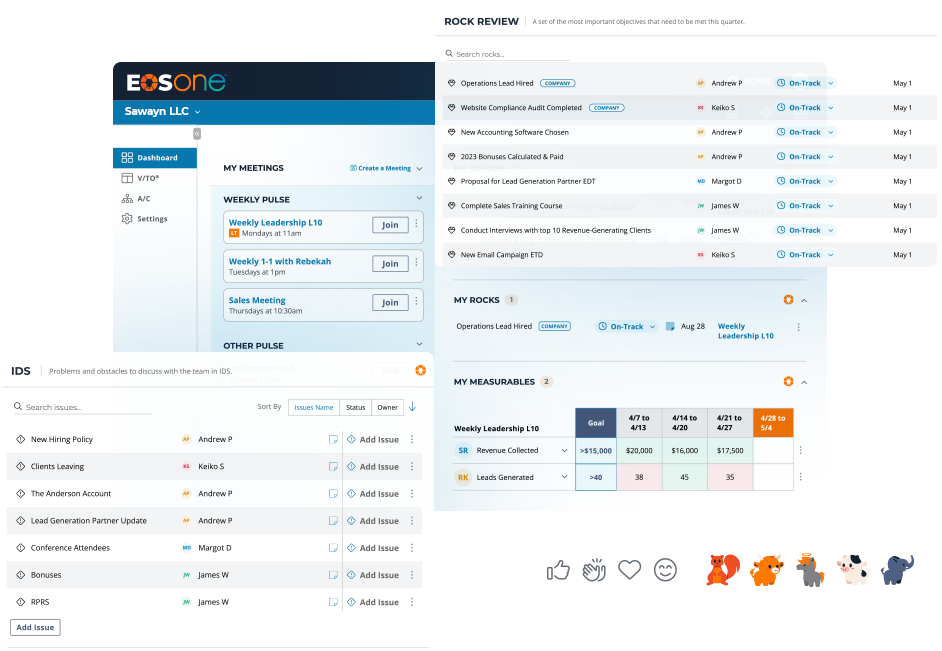Collapse the My Measurables section
Screen dimensions: 942x651
805,381
